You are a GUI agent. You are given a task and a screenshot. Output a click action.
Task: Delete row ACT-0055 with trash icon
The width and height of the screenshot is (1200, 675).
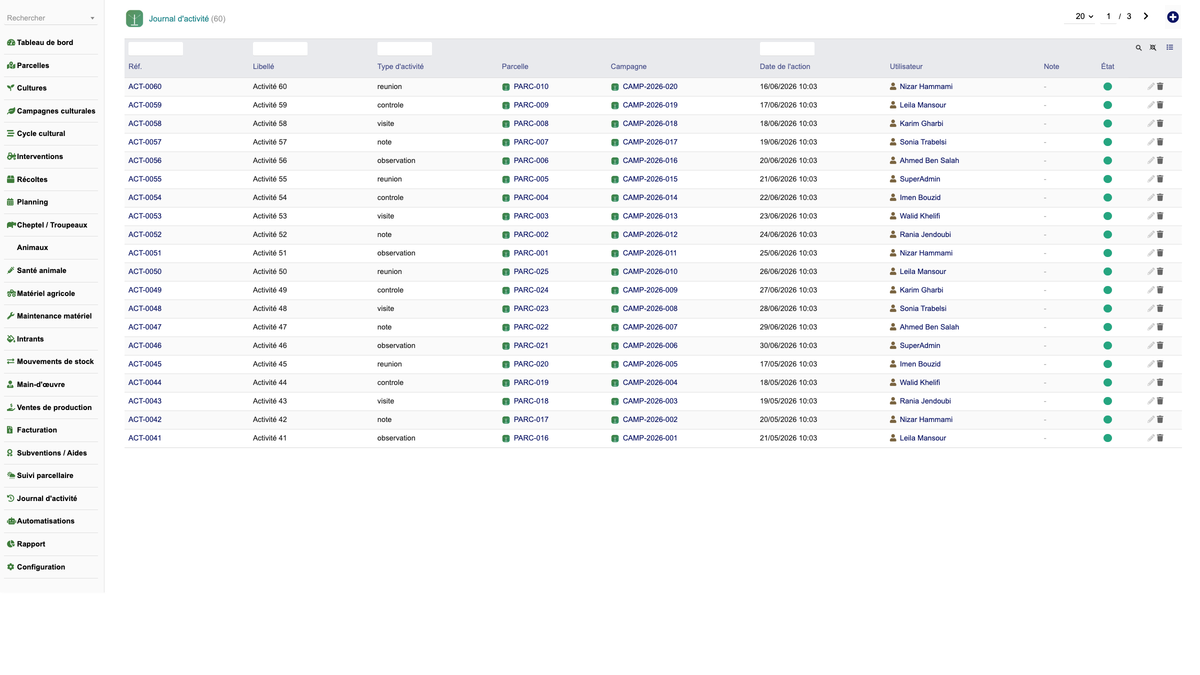coord(1160,179)
